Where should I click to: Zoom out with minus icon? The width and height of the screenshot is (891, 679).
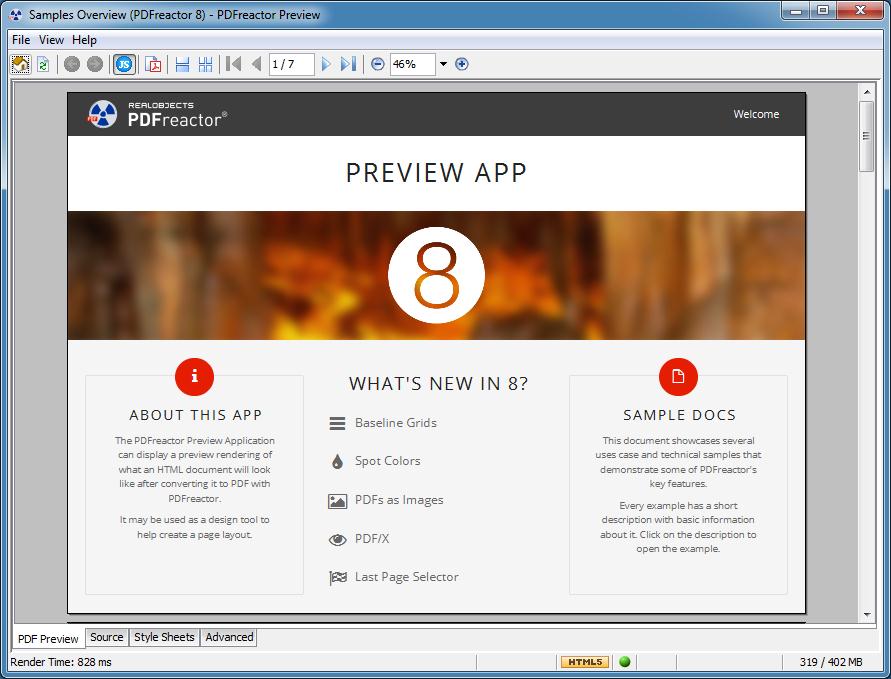(x=378, y=64)
